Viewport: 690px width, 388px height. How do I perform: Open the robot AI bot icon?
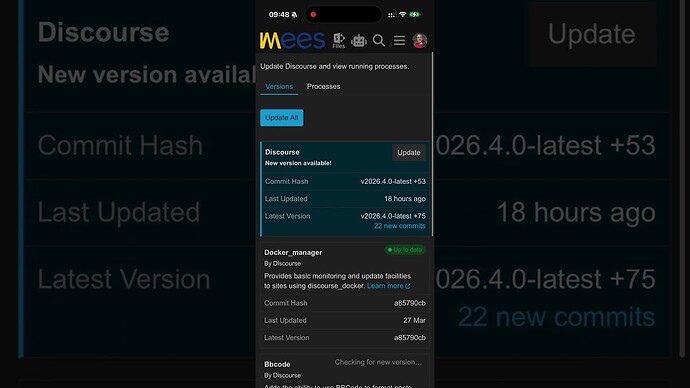coord(359,41)
